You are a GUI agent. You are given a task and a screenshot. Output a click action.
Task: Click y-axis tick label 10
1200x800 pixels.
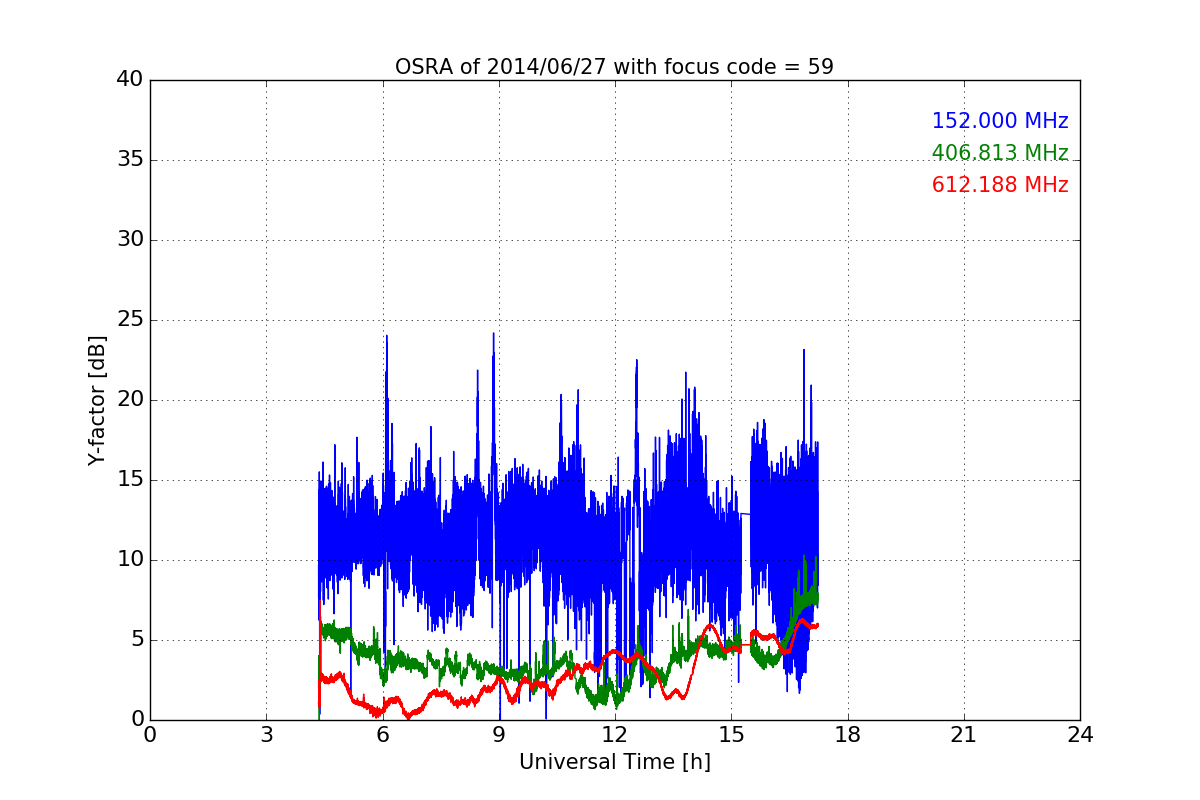point(130,560)
